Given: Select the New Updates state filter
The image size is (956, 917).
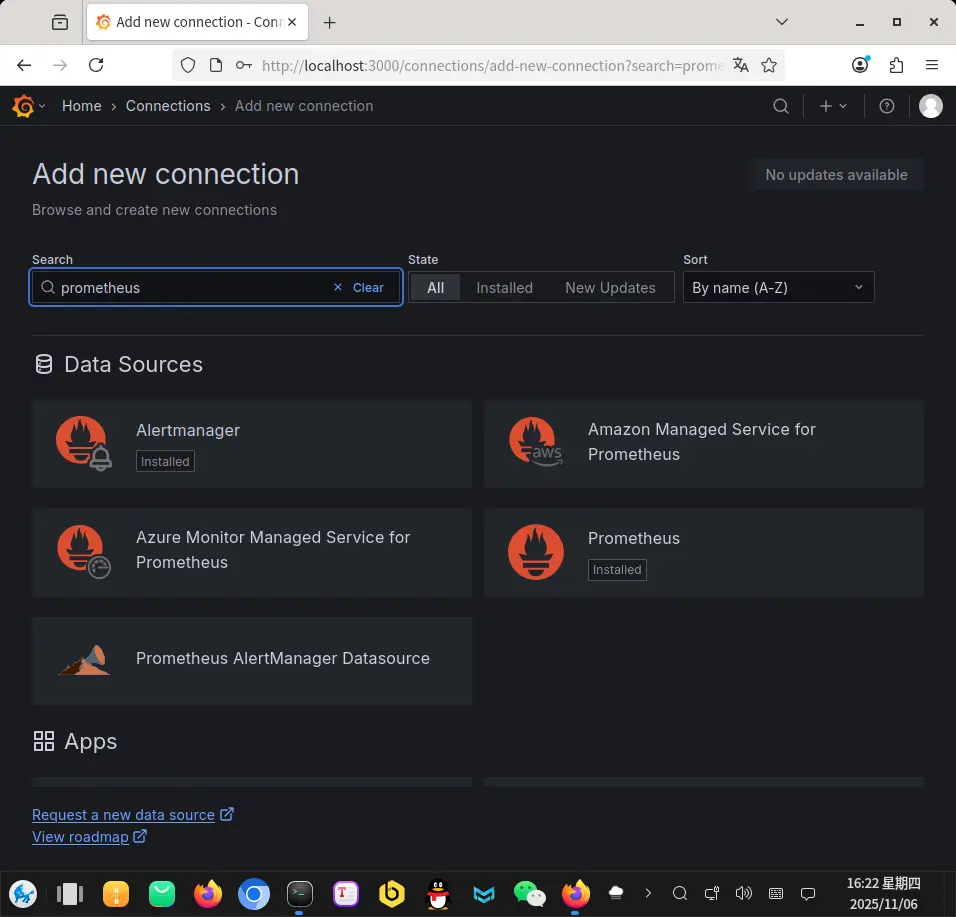Looking at the screenshot, I should pos(610,287).
